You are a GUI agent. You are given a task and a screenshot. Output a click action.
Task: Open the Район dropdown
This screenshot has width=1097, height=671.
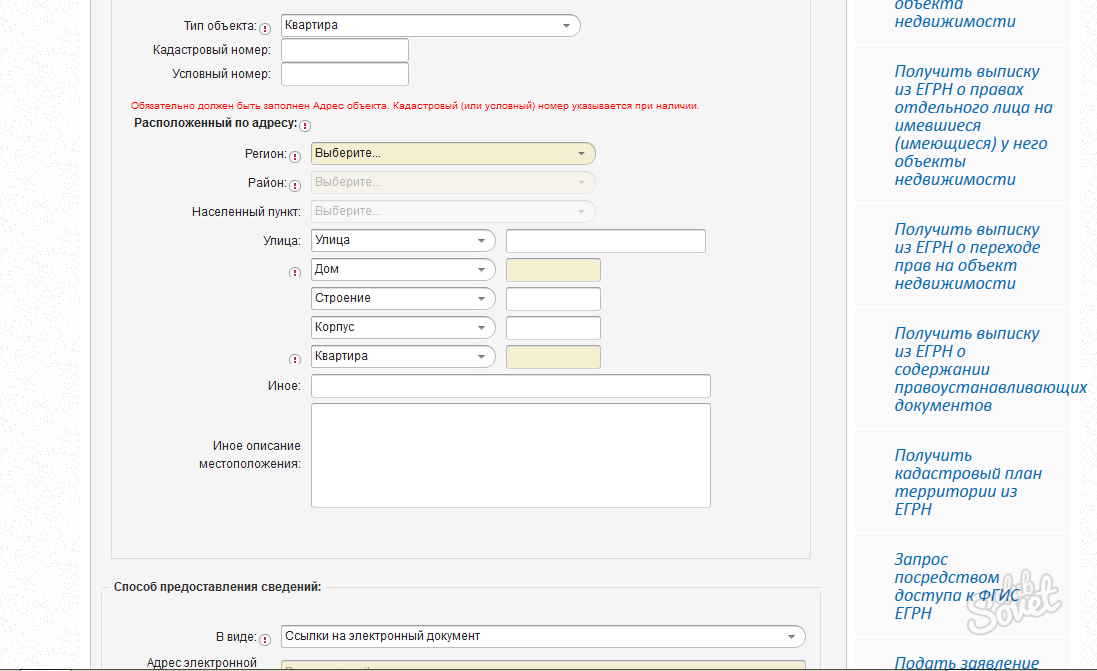pos(453,182)
